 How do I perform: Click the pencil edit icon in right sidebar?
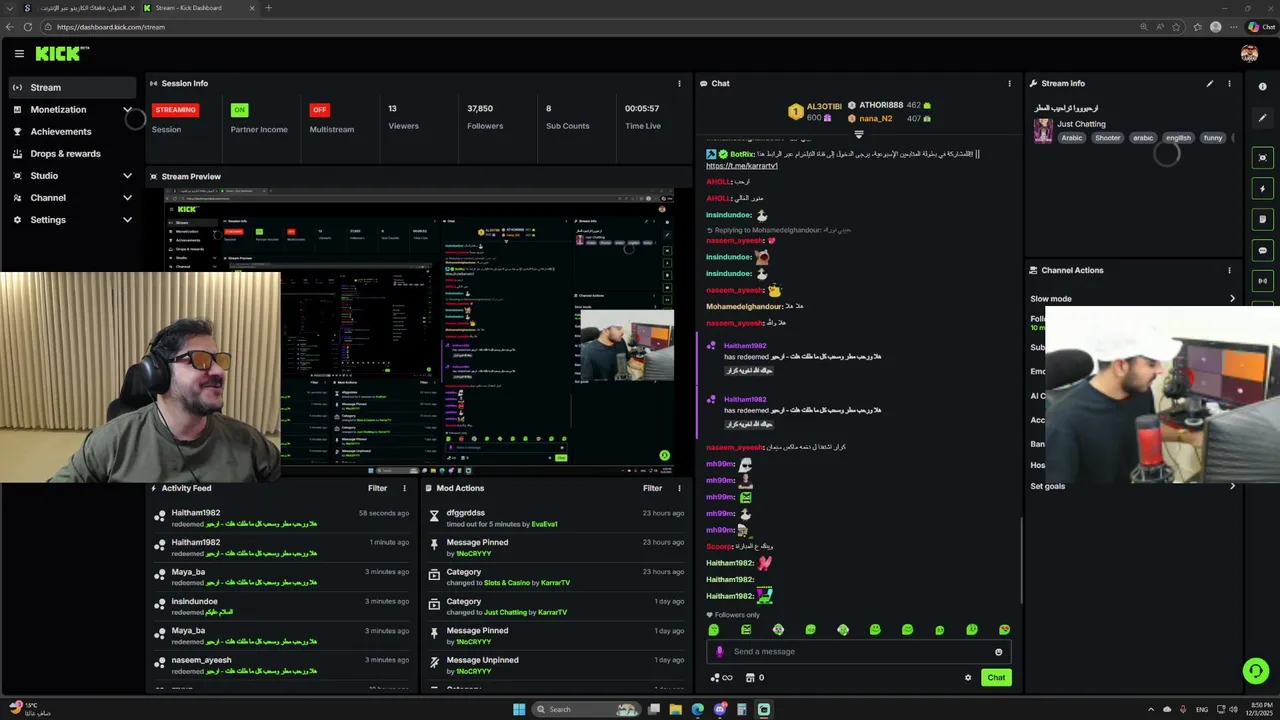tap(1263, 118)
